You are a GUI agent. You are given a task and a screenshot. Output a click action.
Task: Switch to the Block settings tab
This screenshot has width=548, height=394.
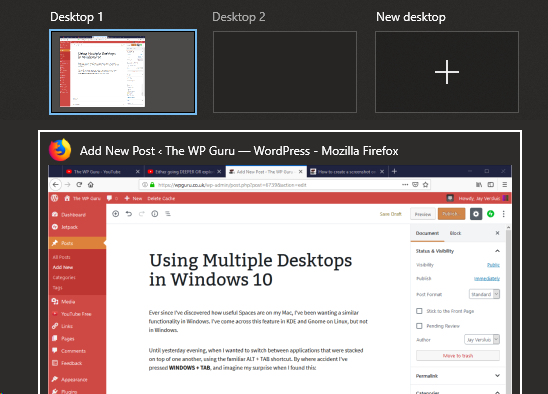click(455, 233)
